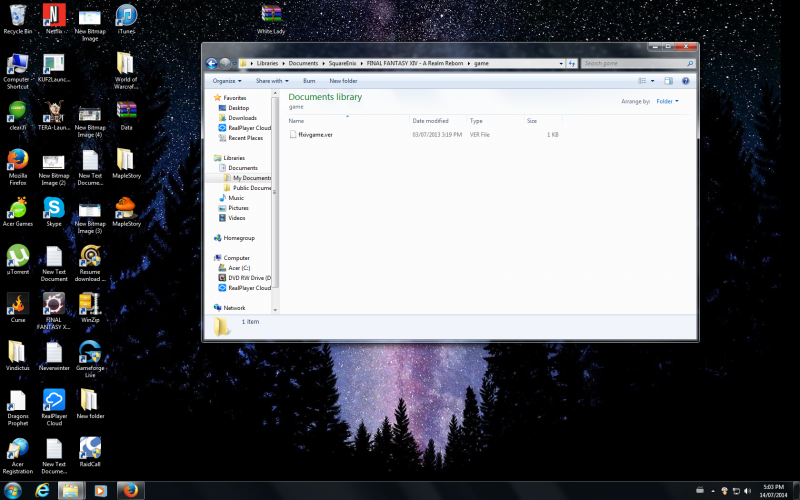Create a New folder from toolbar
This screenshot has height=500, width=800.
coord(343,81)
